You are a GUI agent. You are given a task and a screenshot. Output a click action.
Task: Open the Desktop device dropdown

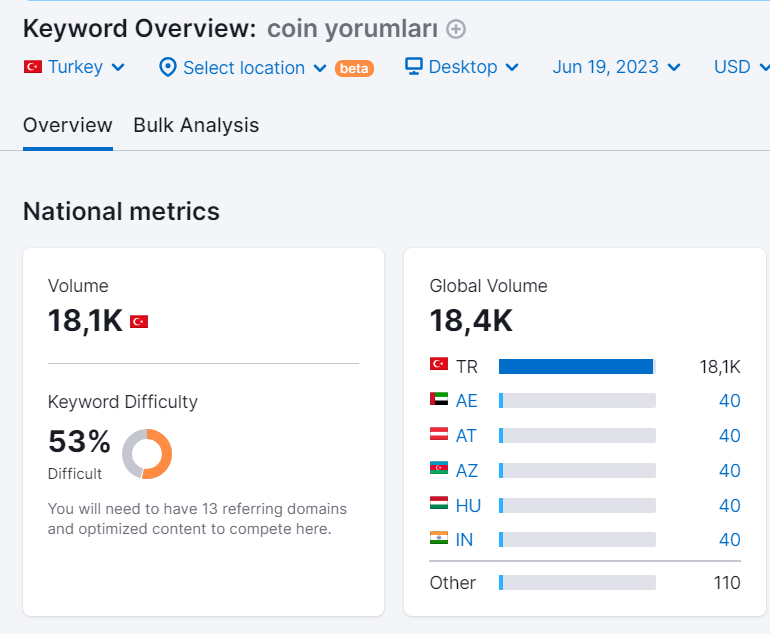(462, 67)
